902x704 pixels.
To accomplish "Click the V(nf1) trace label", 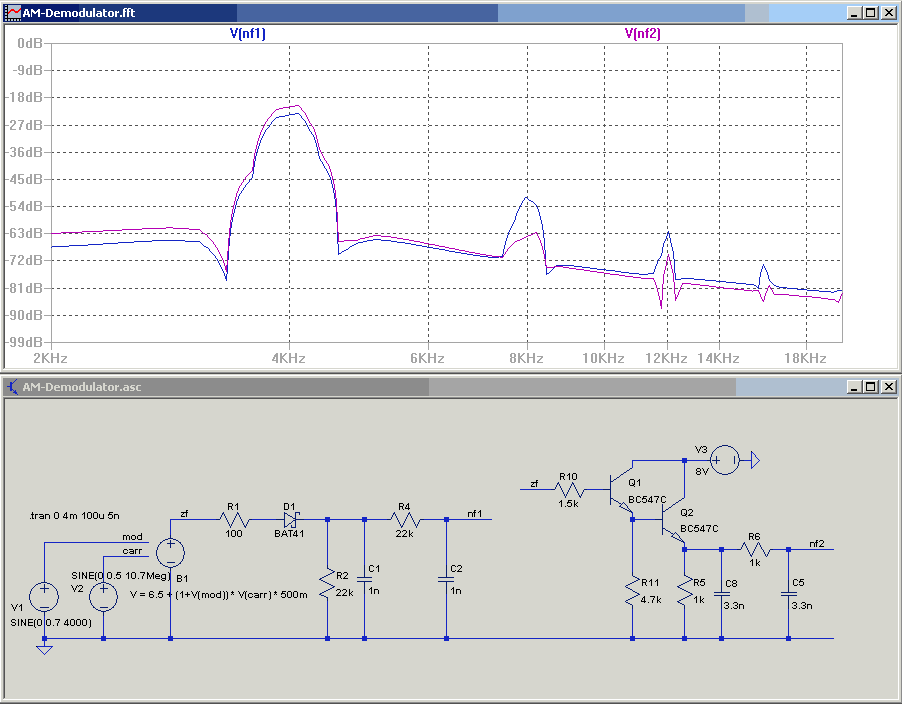I will [x=247, y=33].
